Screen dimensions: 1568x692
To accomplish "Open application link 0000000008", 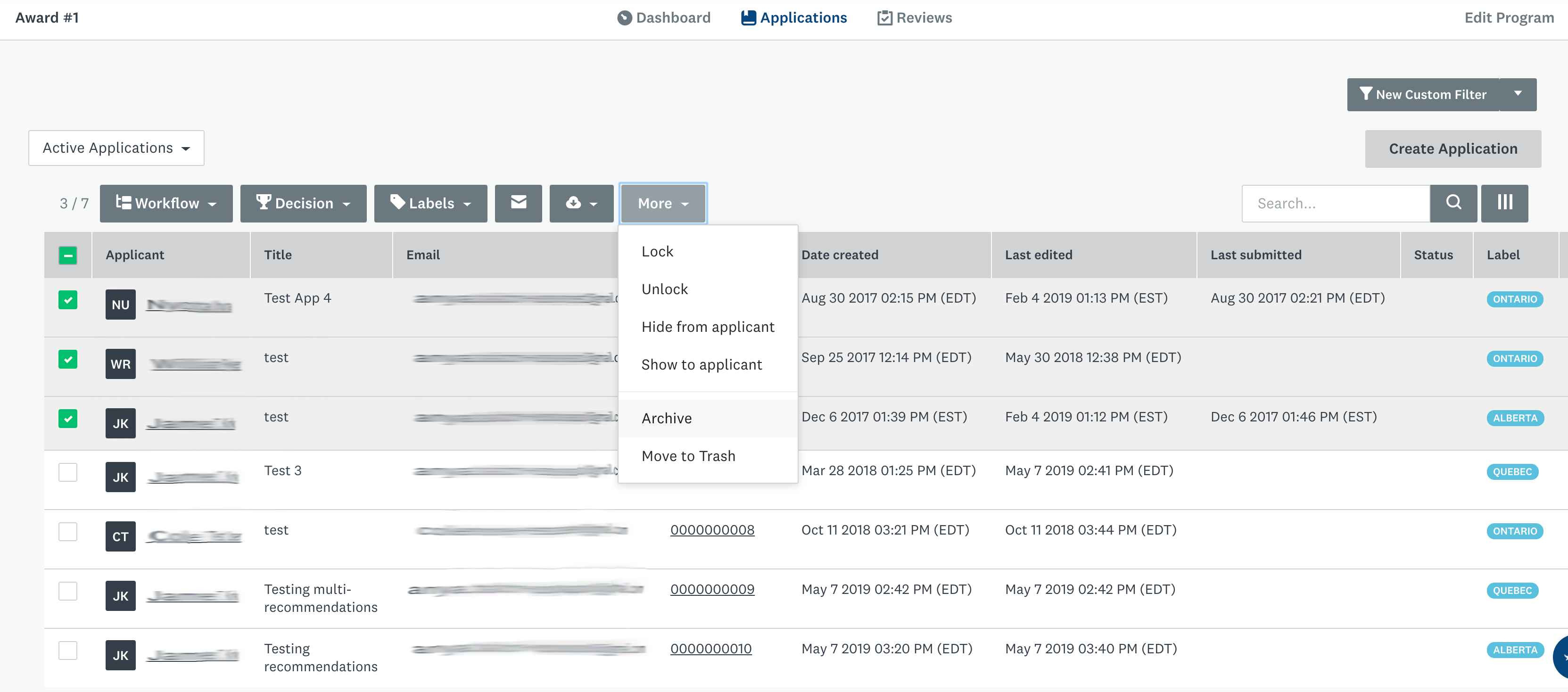I will [712, 530].
